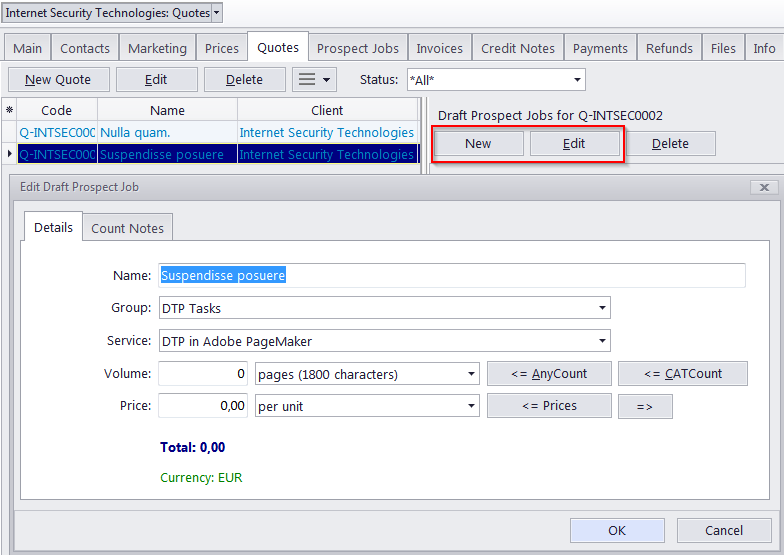Go to the Prospect Jobs tab
The height and width of the screenshot is (555, 784).
click(x=357, y=48)
